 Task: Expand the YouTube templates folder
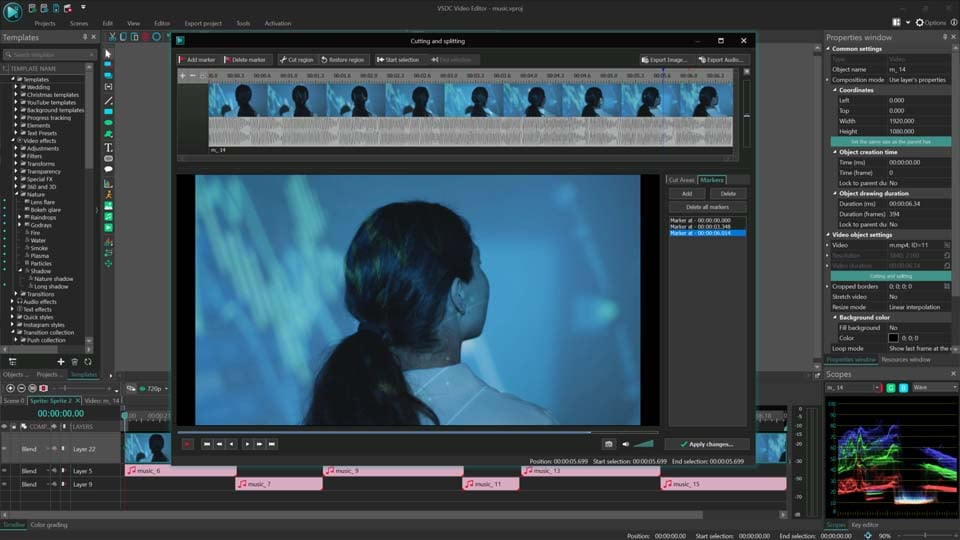point(16,102)
